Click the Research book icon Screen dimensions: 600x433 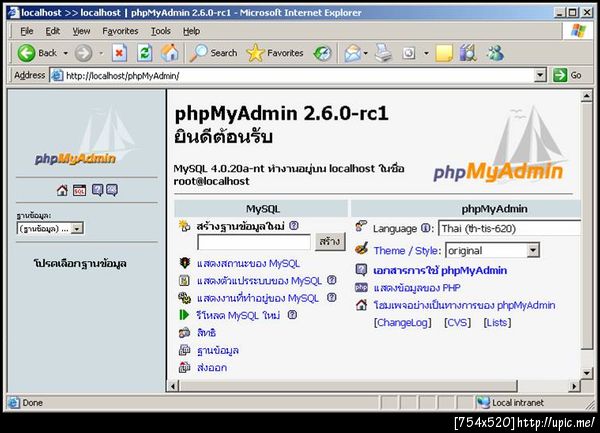(x=468, y=53)
